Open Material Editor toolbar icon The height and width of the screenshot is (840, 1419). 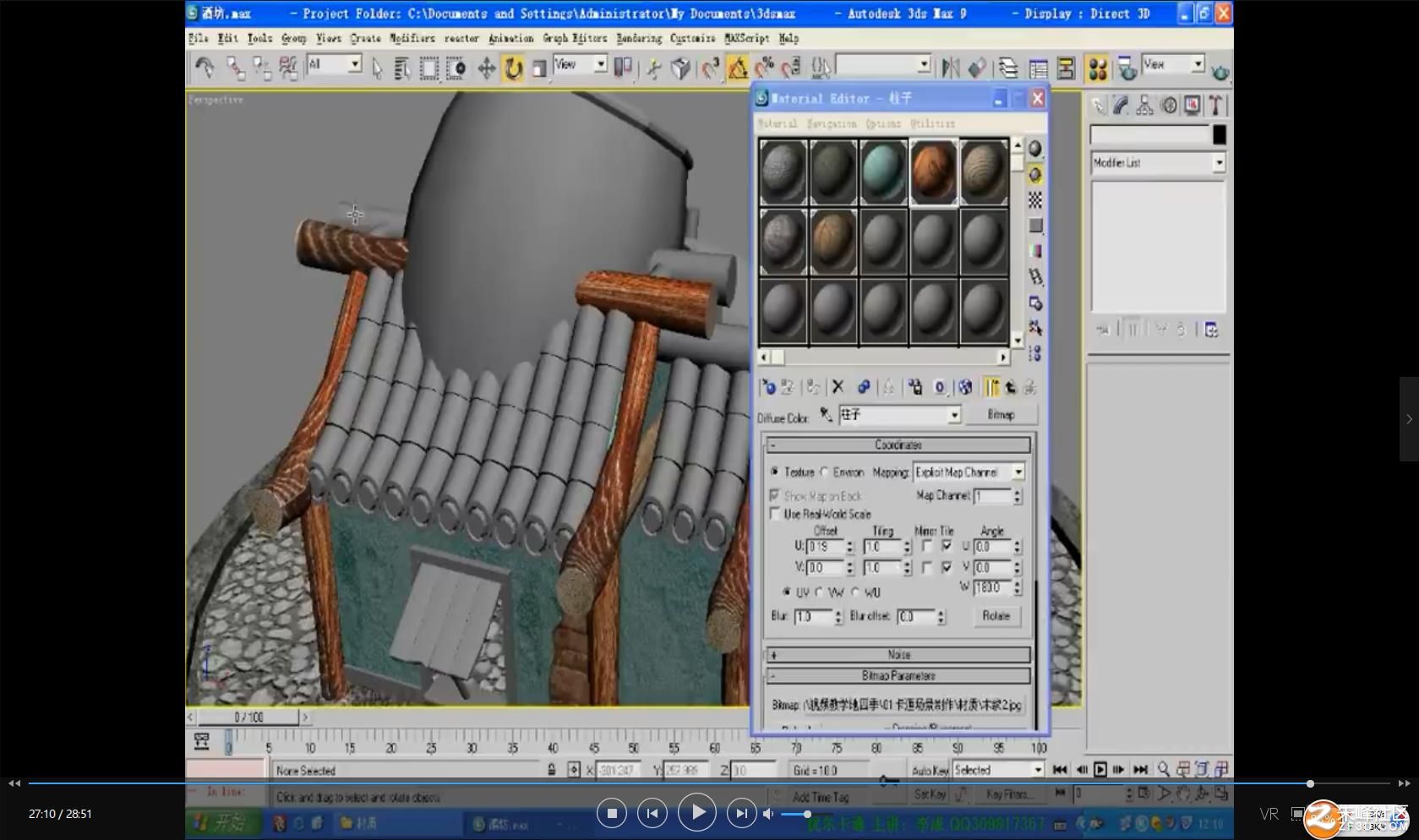tap(1098, 68)
